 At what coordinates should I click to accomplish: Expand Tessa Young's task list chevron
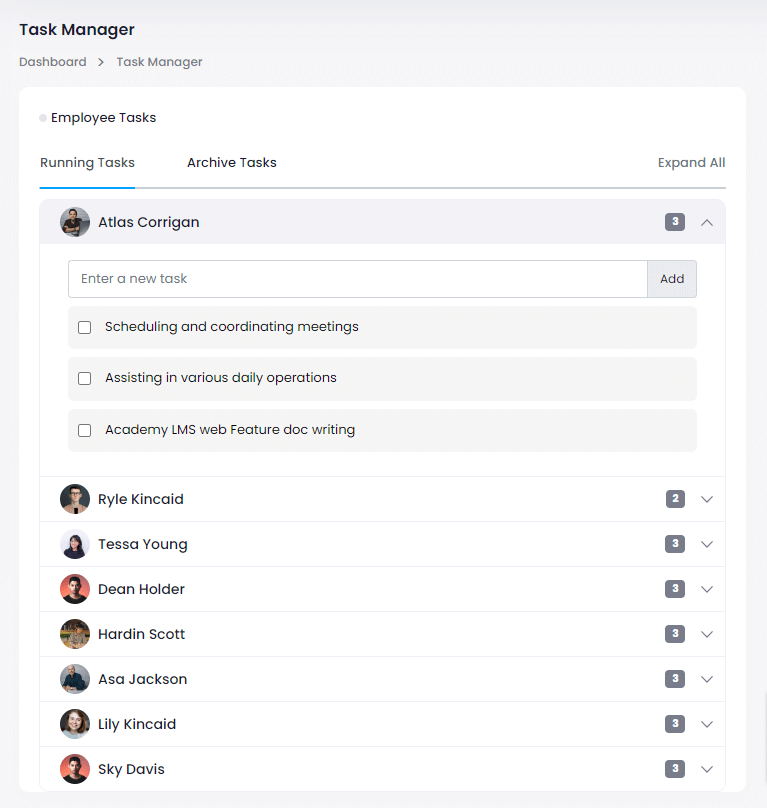coord(707,544)
